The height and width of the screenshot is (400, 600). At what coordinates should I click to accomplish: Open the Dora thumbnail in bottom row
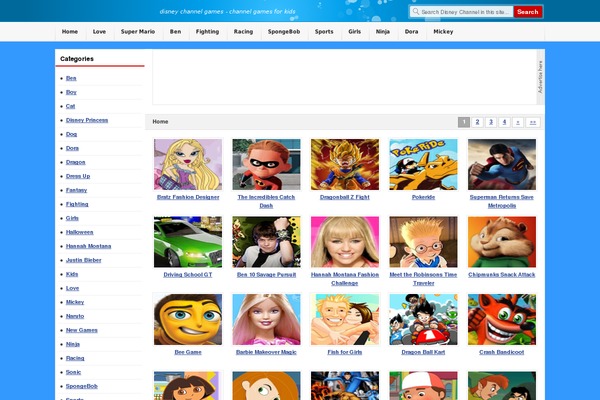point(188,386)
